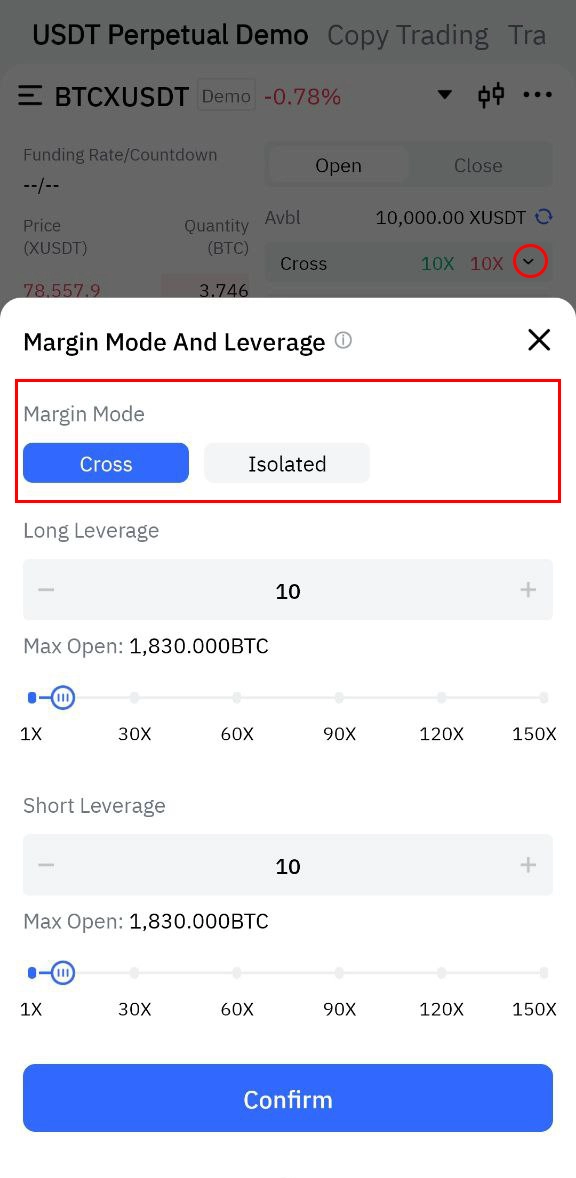Screen dimensions: 576x1178
Task: Set Long Leverage slider to 60X
Action: 237,698
